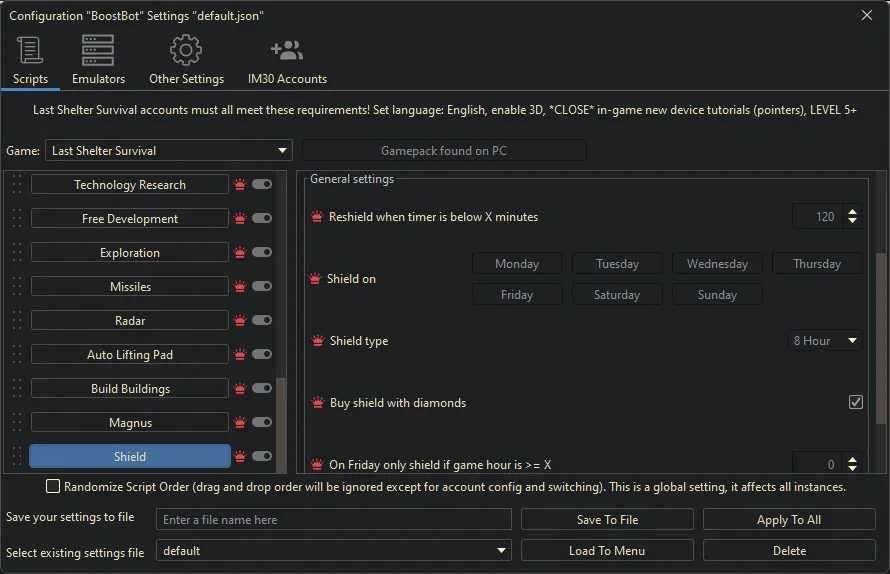Screen dimensions: 890x574
Task: Increase Reshield timer minutes value
Action: coord(853,212)
